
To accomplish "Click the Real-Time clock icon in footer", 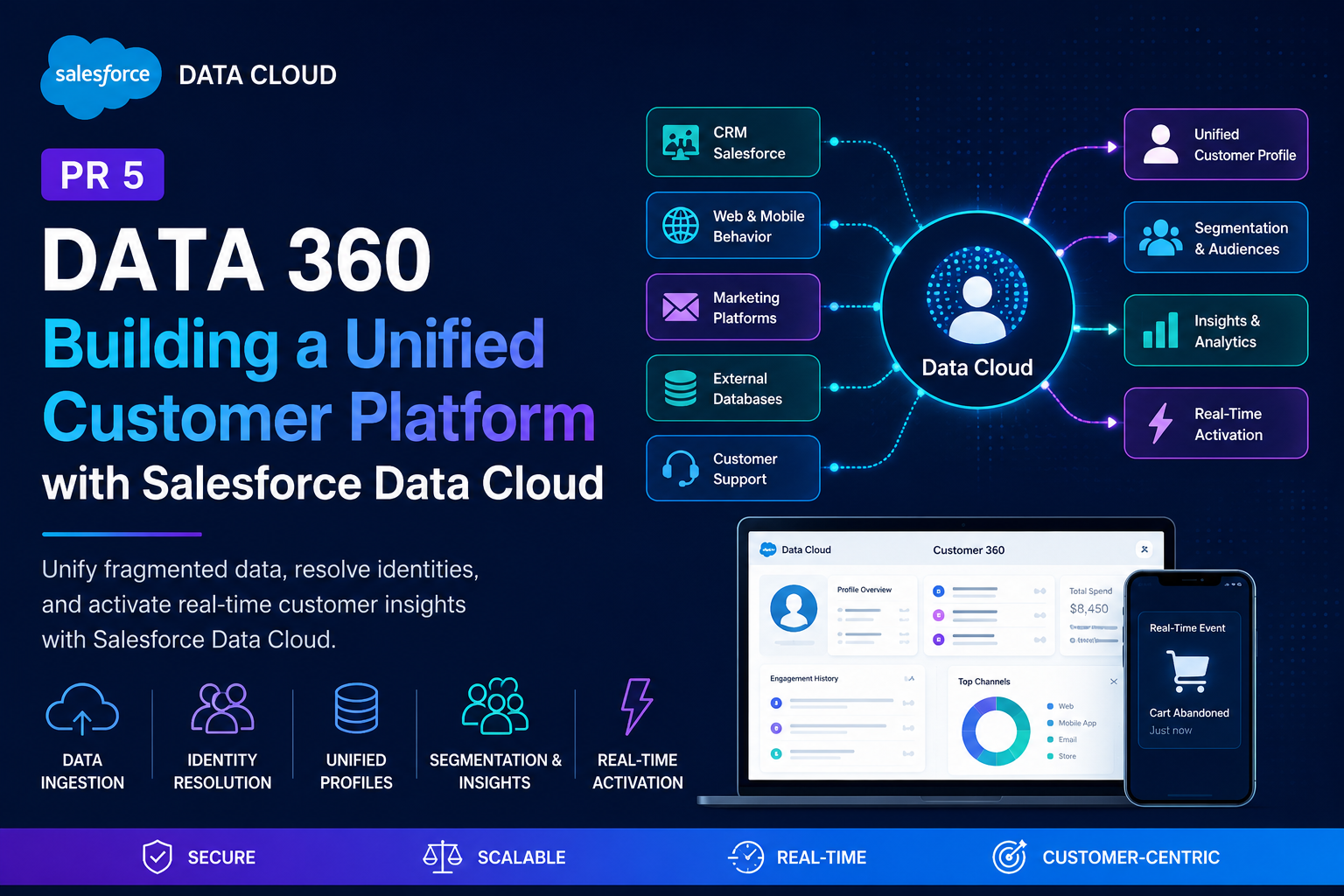I will pyautogui.click(x=746, y=857).
